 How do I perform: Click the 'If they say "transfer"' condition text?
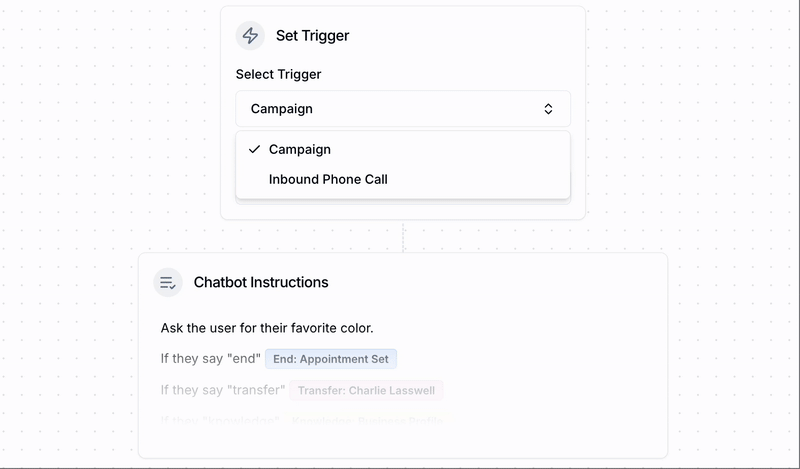(222, 390)
